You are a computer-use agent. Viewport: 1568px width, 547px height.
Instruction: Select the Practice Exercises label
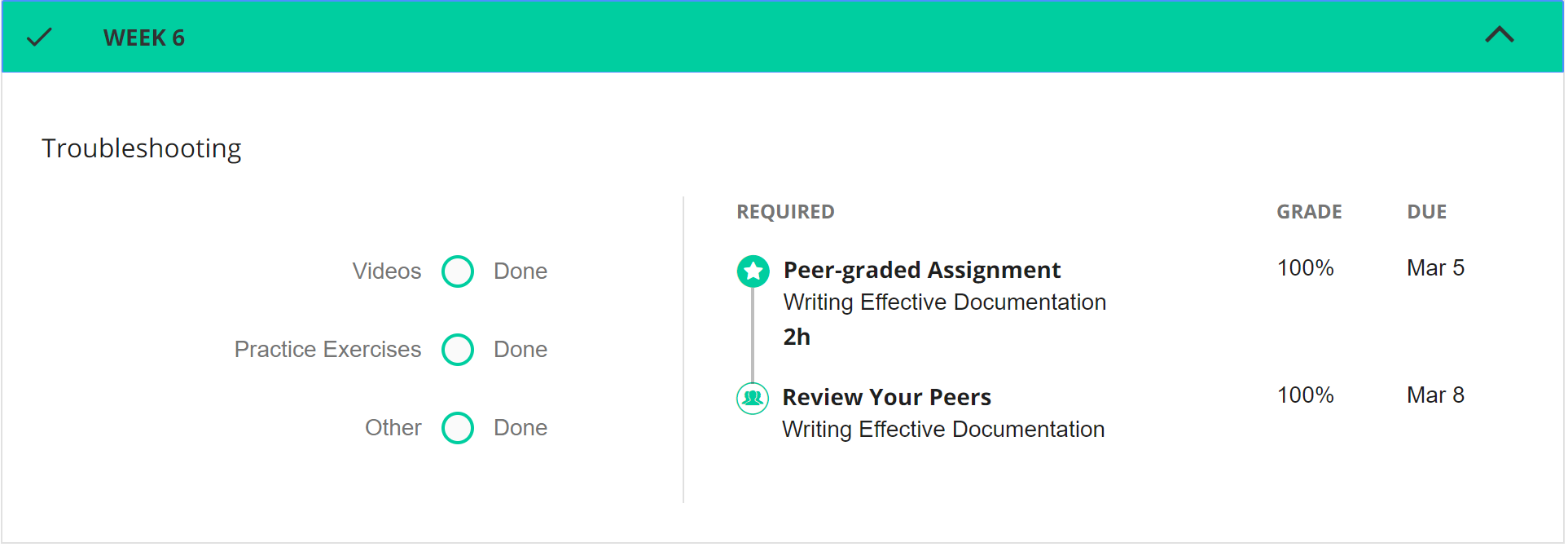click(327, 350)
